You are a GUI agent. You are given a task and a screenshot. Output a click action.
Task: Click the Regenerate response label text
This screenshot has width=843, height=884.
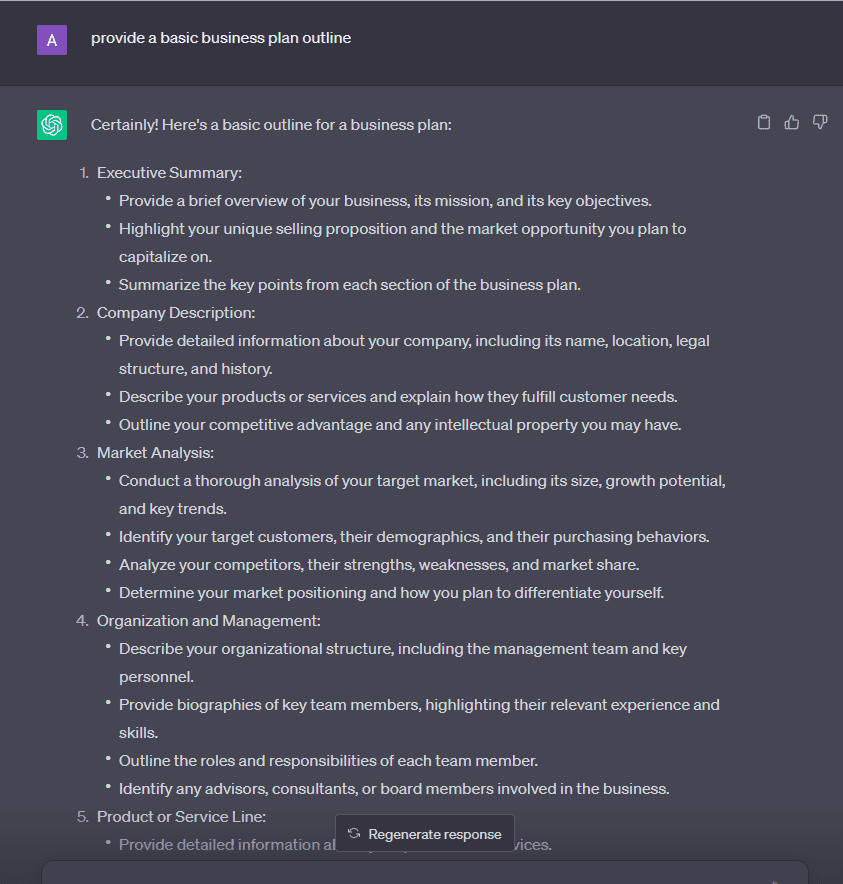pos(434,832)
